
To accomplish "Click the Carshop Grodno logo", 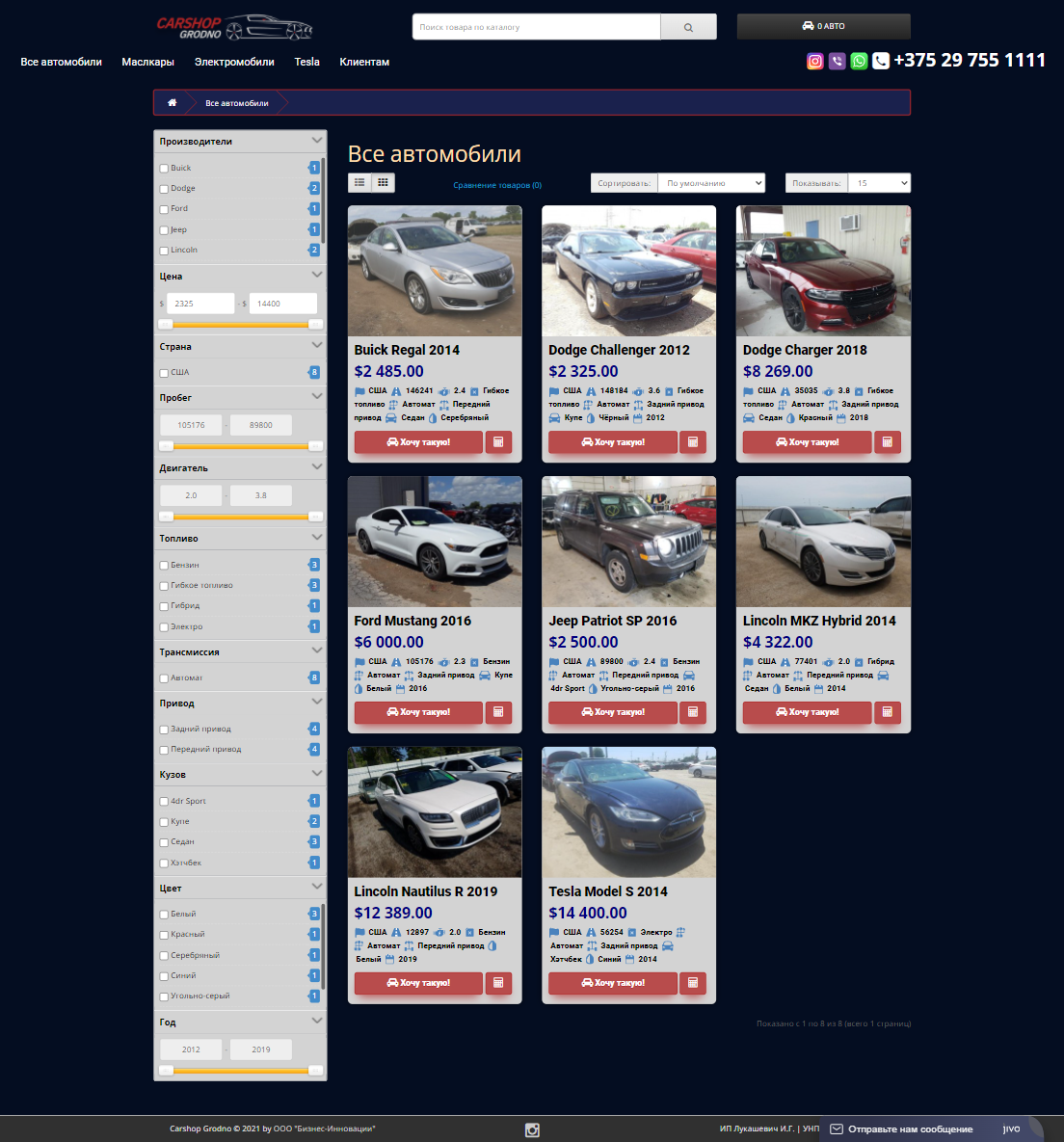I will tap(234, 27).
